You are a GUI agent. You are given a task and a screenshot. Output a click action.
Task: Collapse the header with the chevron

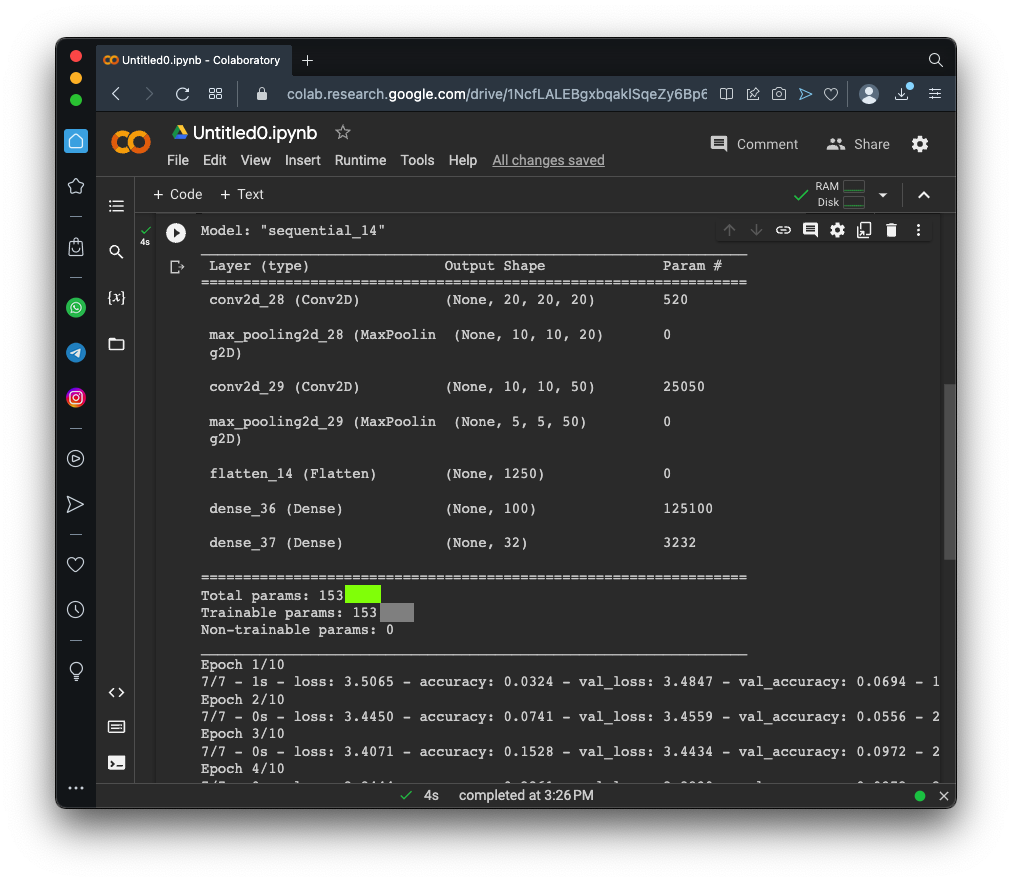924,195
